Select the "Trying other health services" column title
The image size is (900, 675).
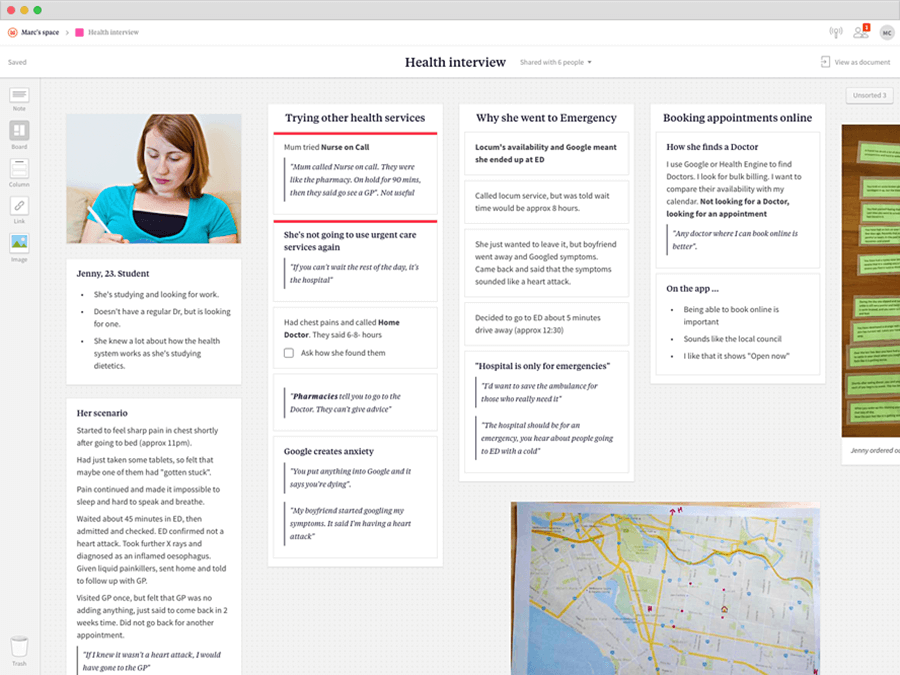pyautogui.click(x=355, y=118)
